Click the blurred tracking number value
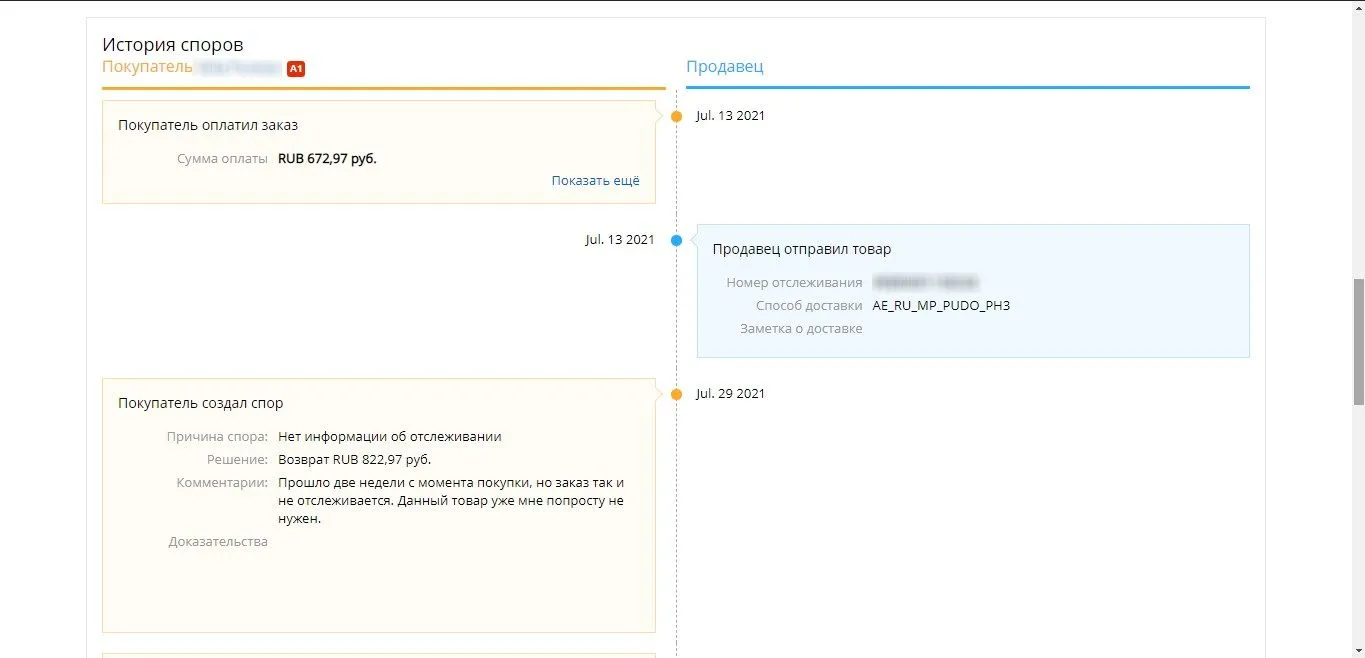The width and height of the screenshot is (1365, 658). point(925,283)
